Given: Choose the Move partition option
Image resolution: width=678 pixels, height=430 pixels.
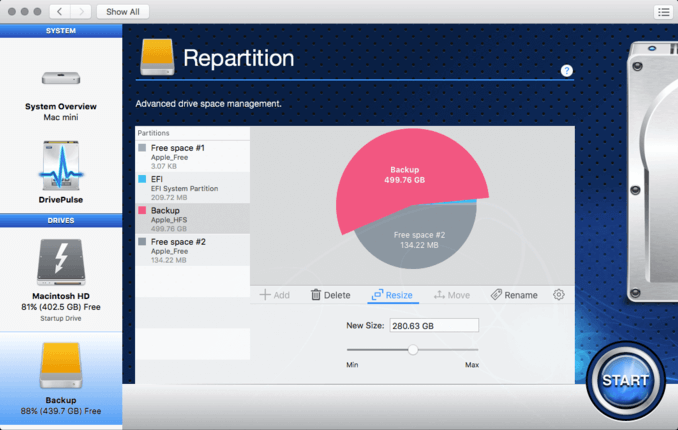Looking at the screenshot, I should (x=452, y=295).
